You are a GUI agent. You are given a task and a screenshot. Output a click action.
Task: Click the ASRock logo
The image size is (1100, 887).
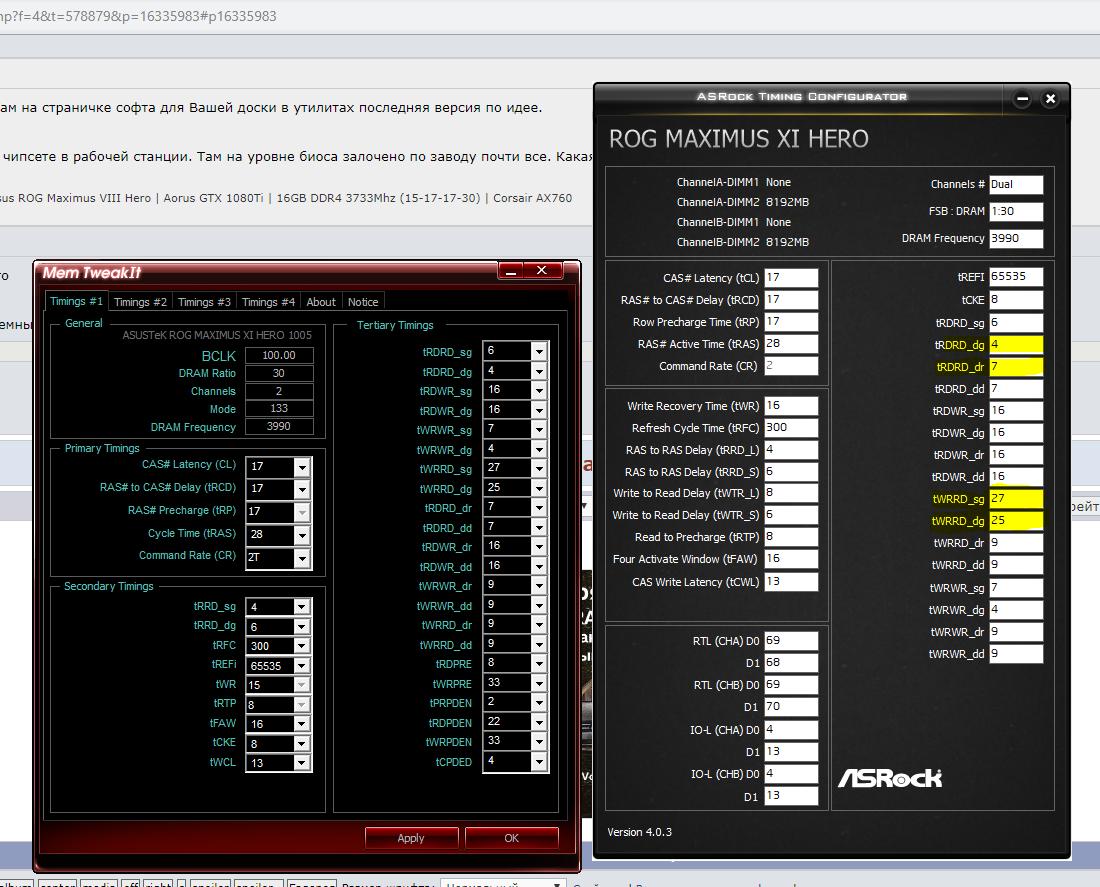tap(890, 778)
